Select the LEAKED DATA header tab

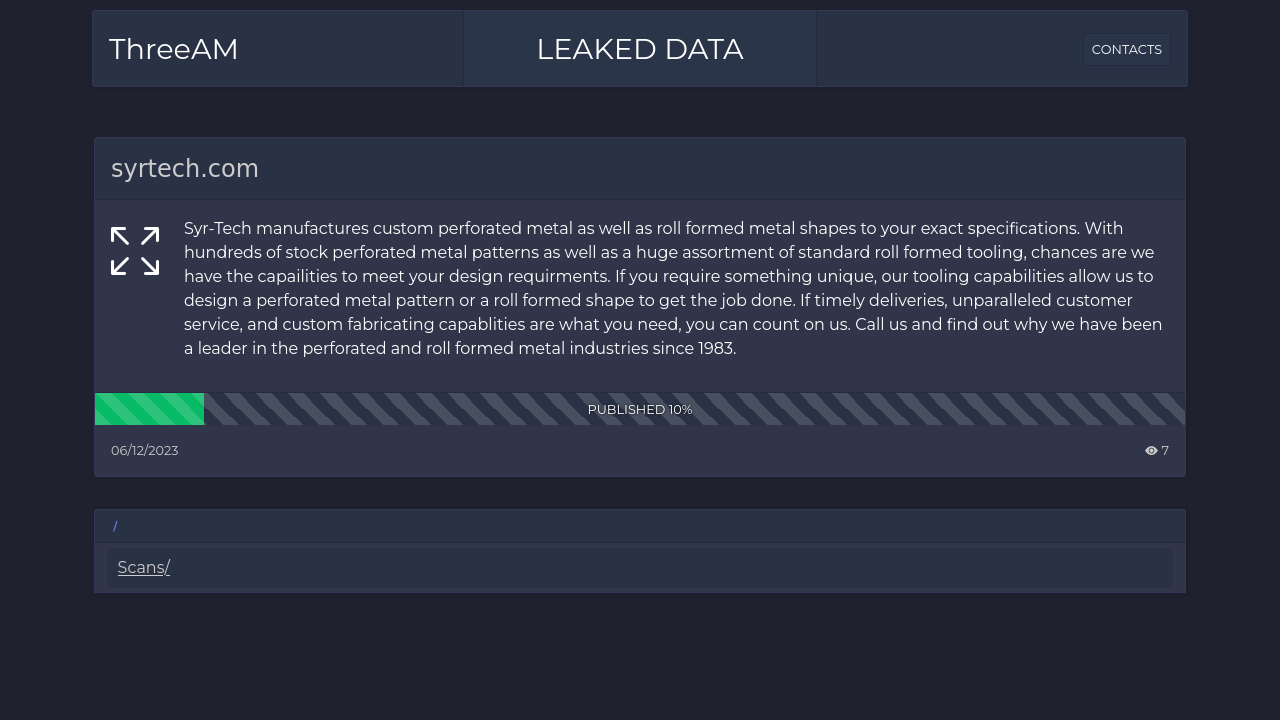(x=640, y=49)
